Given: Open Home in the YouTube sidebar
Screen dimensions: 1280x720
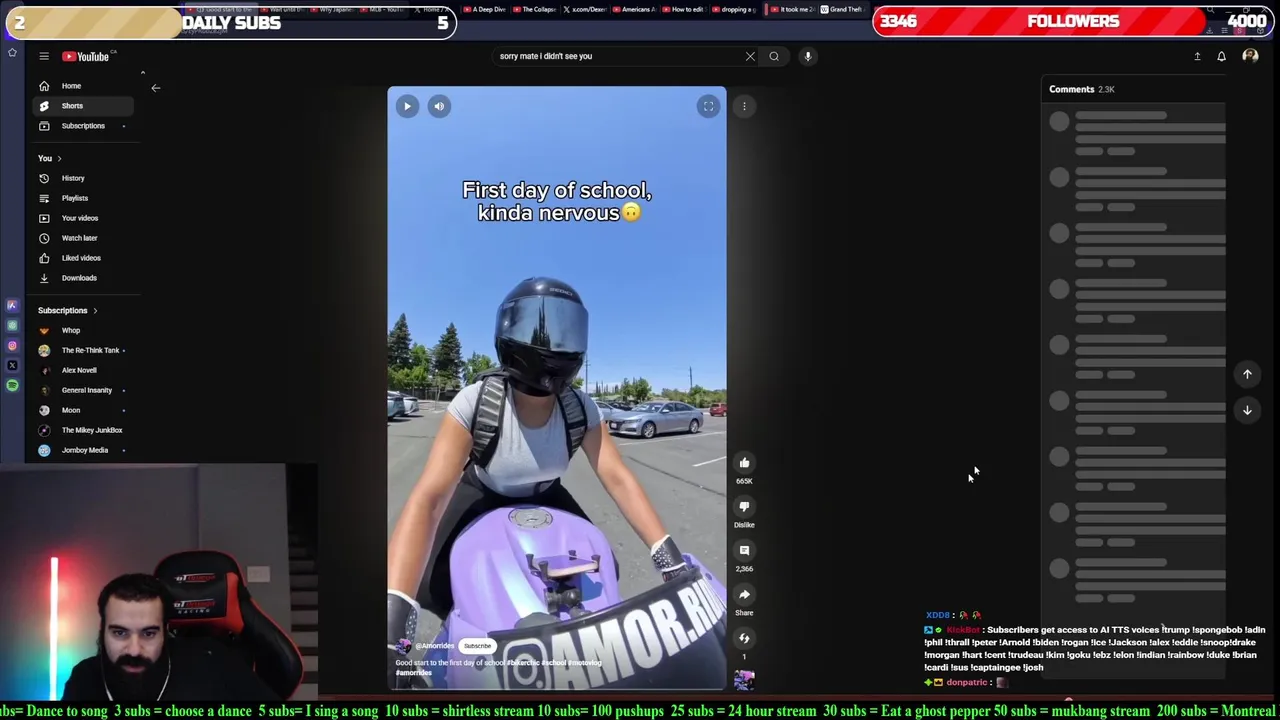Looking at the screenshot, I should coord(84,86).
